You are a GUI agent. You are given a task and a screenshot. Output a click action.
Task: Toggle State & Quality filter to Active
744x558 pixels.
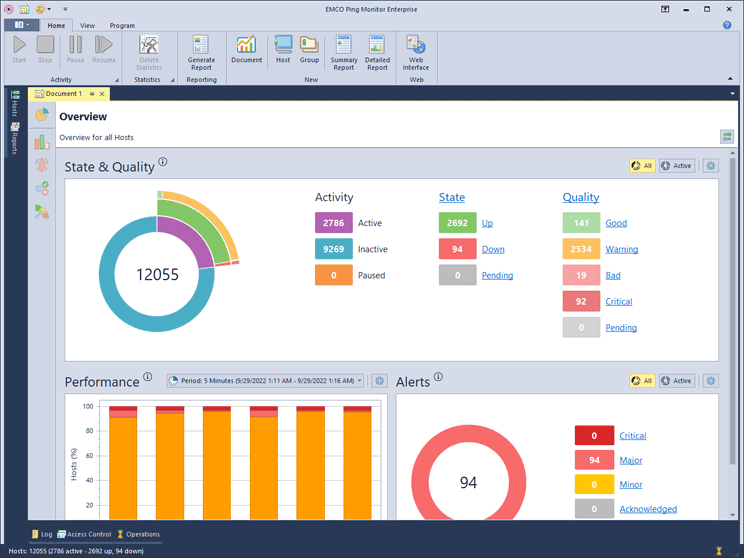[676, 166]
